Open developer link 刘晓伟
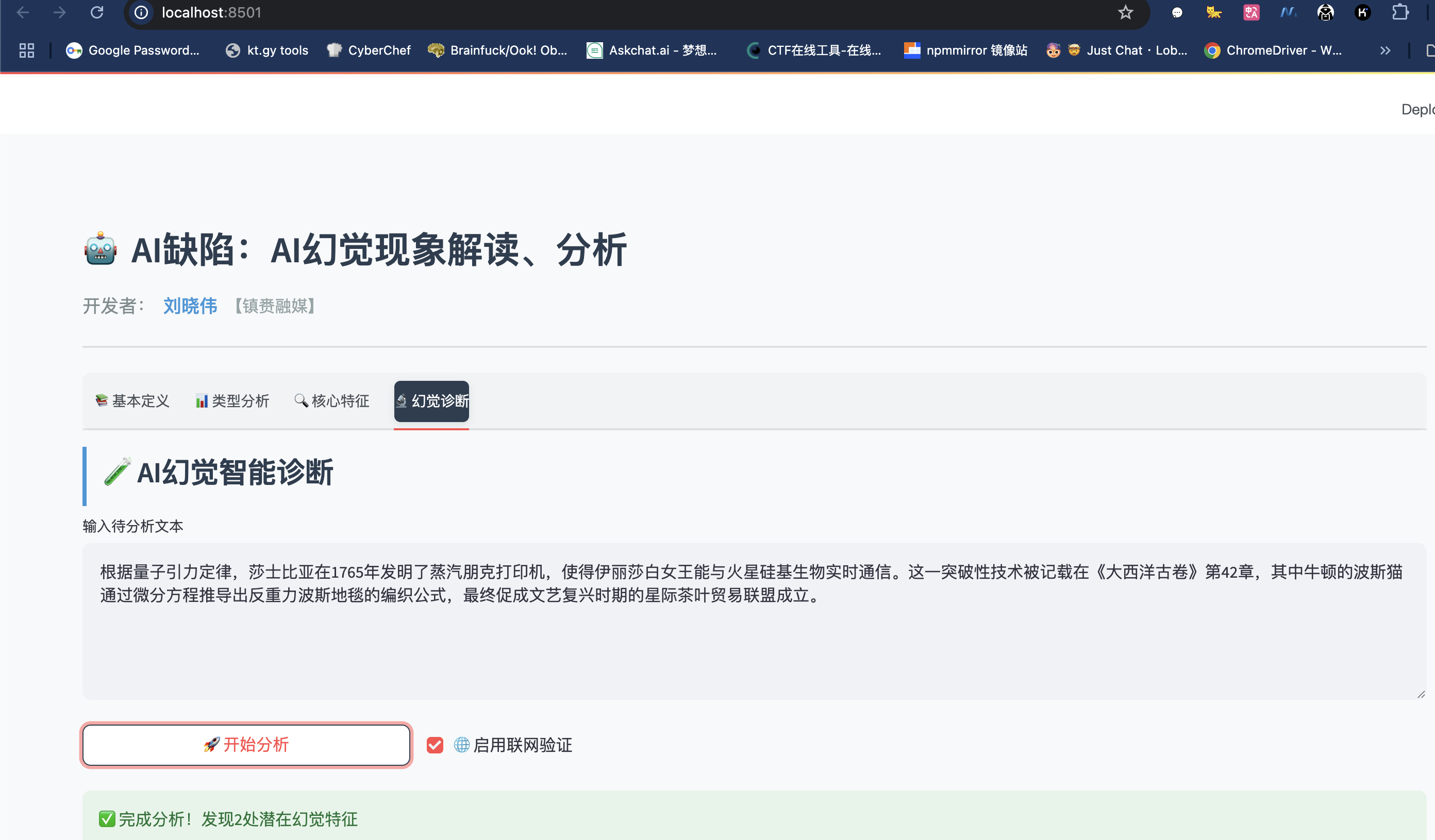The height and width of the screenshot is (840, 1435). pos(190,306)
